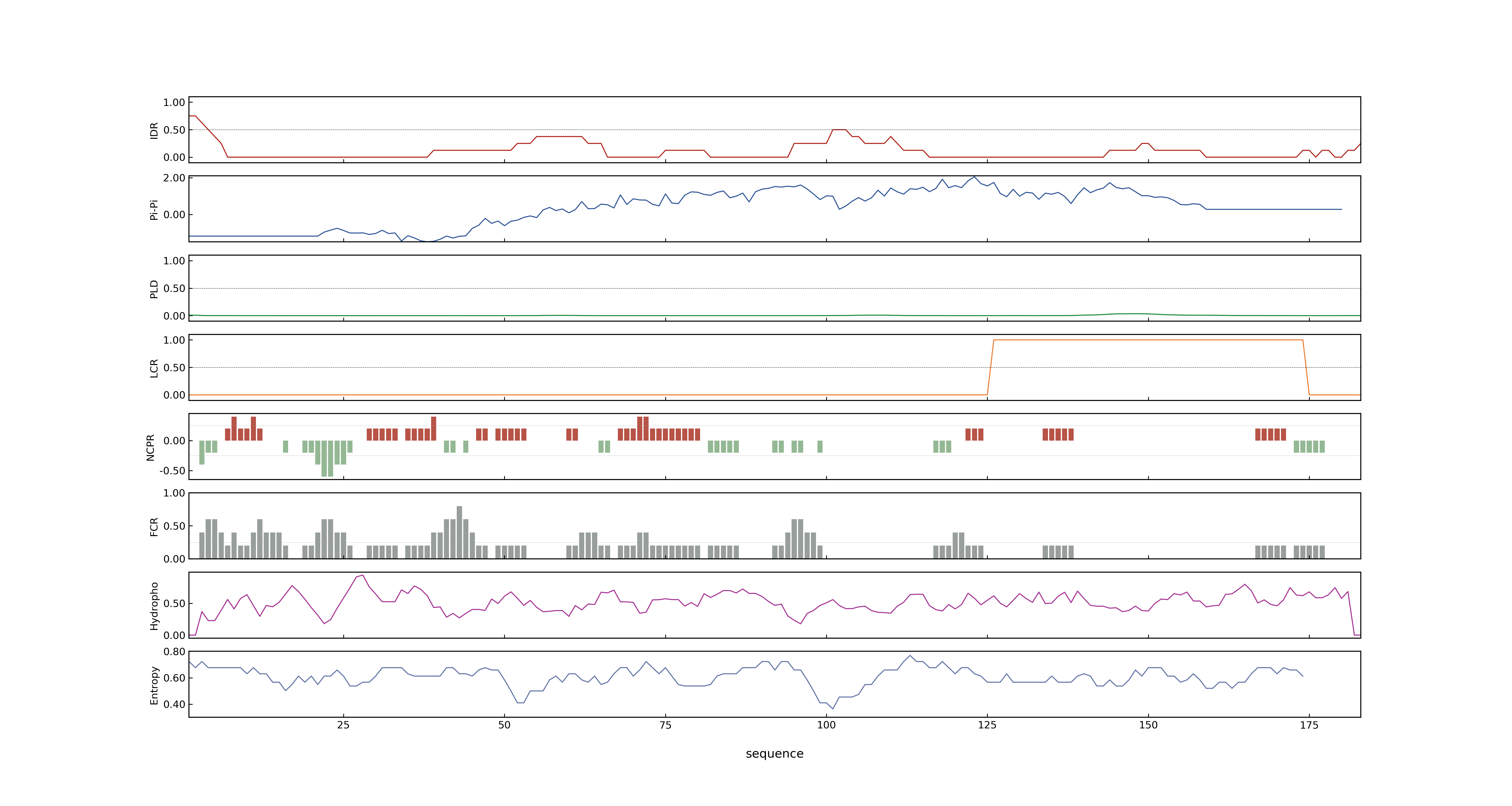Click the Pi-Pi curve peak near residue 123
The image size is (1512, 806).
point(974,177)
